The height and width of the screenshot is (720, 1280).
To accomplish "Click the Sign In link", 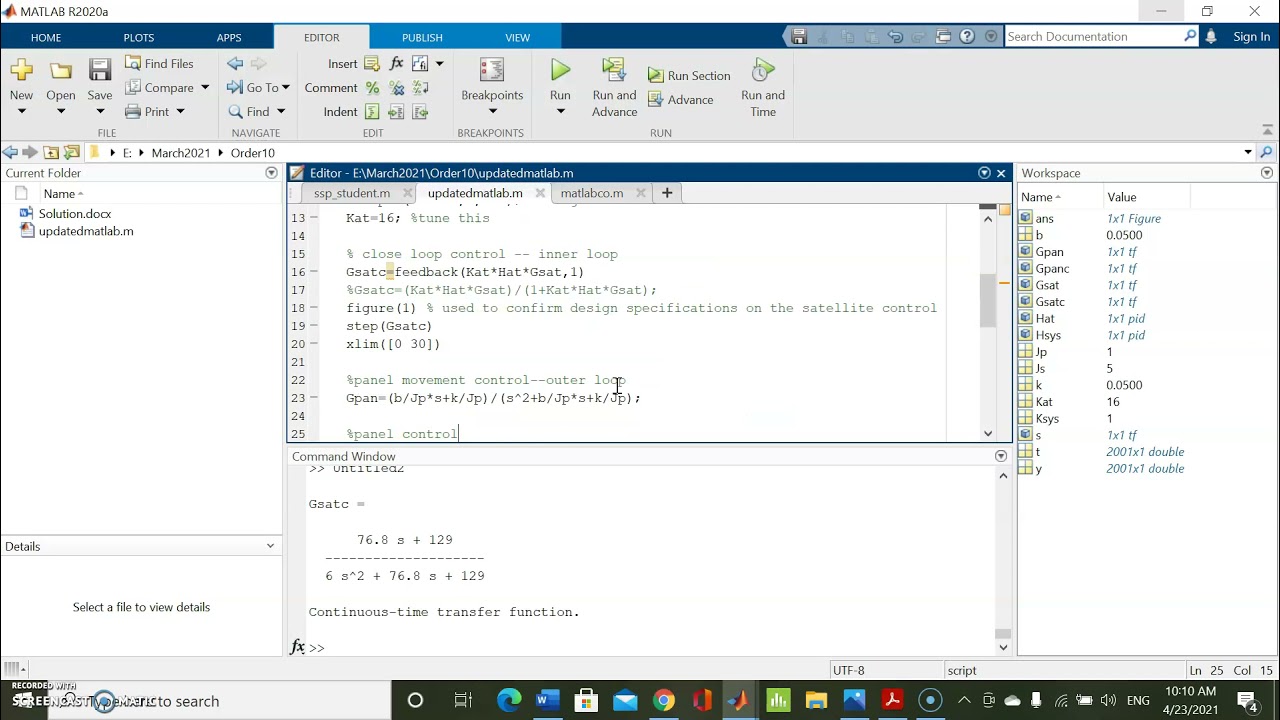I will pos(1251,36).
